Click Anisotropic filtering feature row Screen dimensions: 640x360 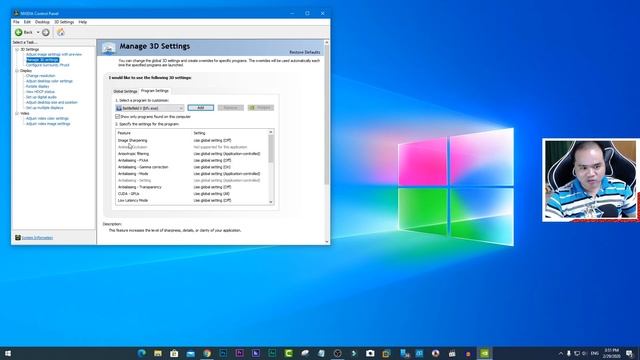click(192, 154)
